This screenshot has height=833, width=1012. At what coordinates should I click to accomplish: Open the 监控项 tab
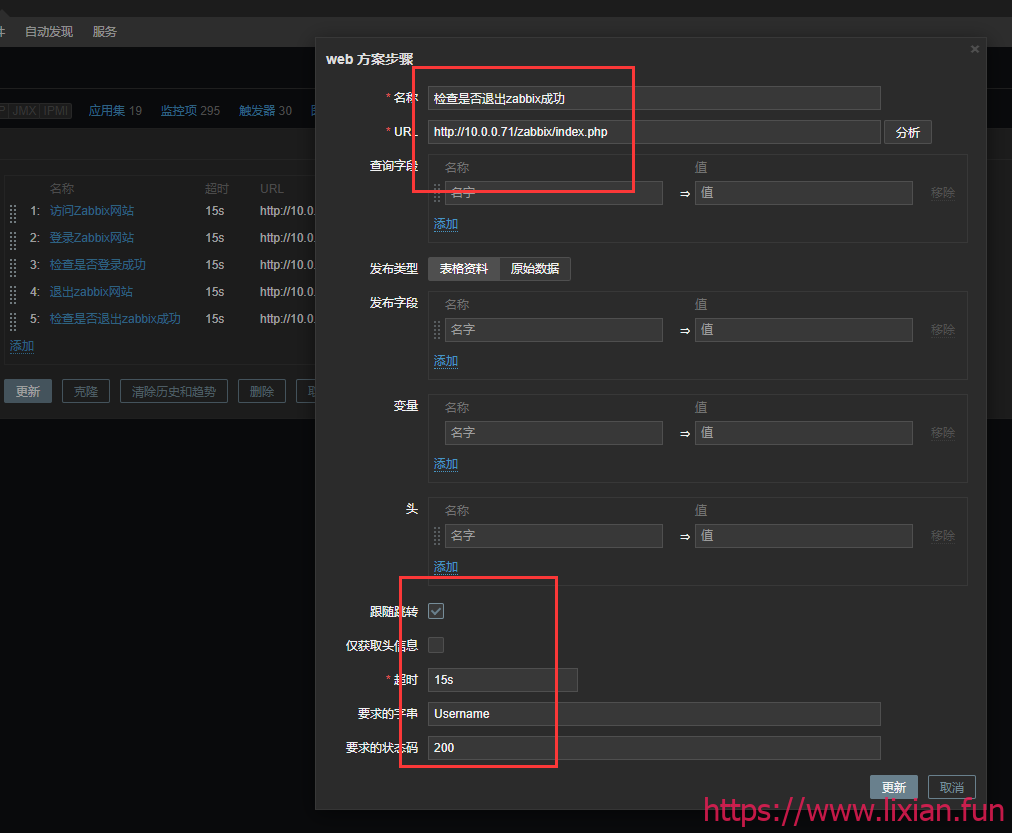[179, 110]
